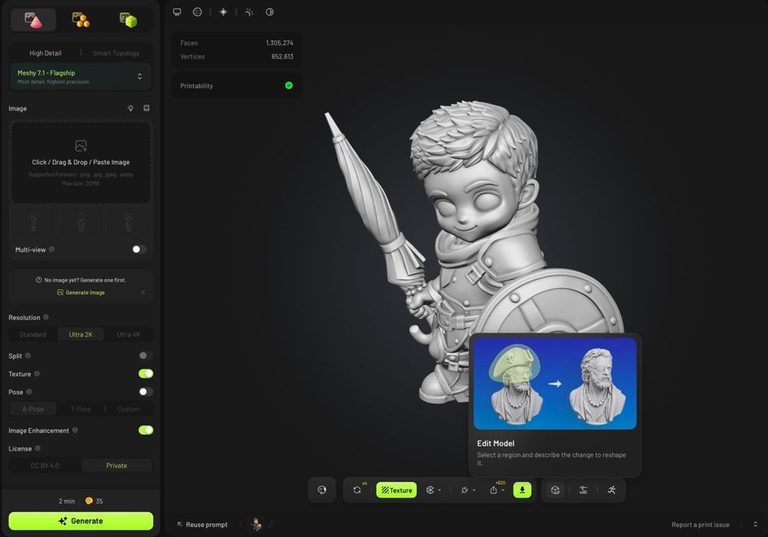Select the T-Pose option
768x537 pixels.
click(x=81, y=409)
